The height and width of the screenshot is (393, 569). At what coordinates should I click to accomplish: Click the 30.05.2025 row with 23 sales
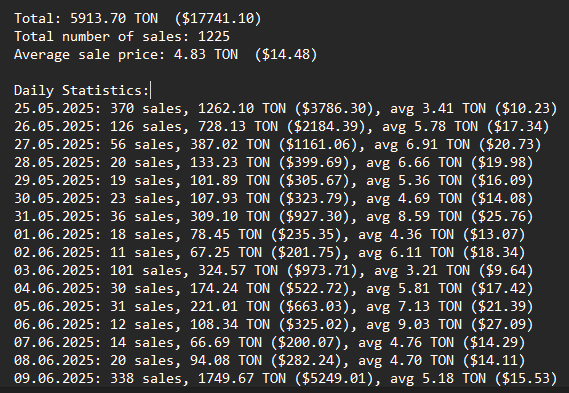point(274,198)
